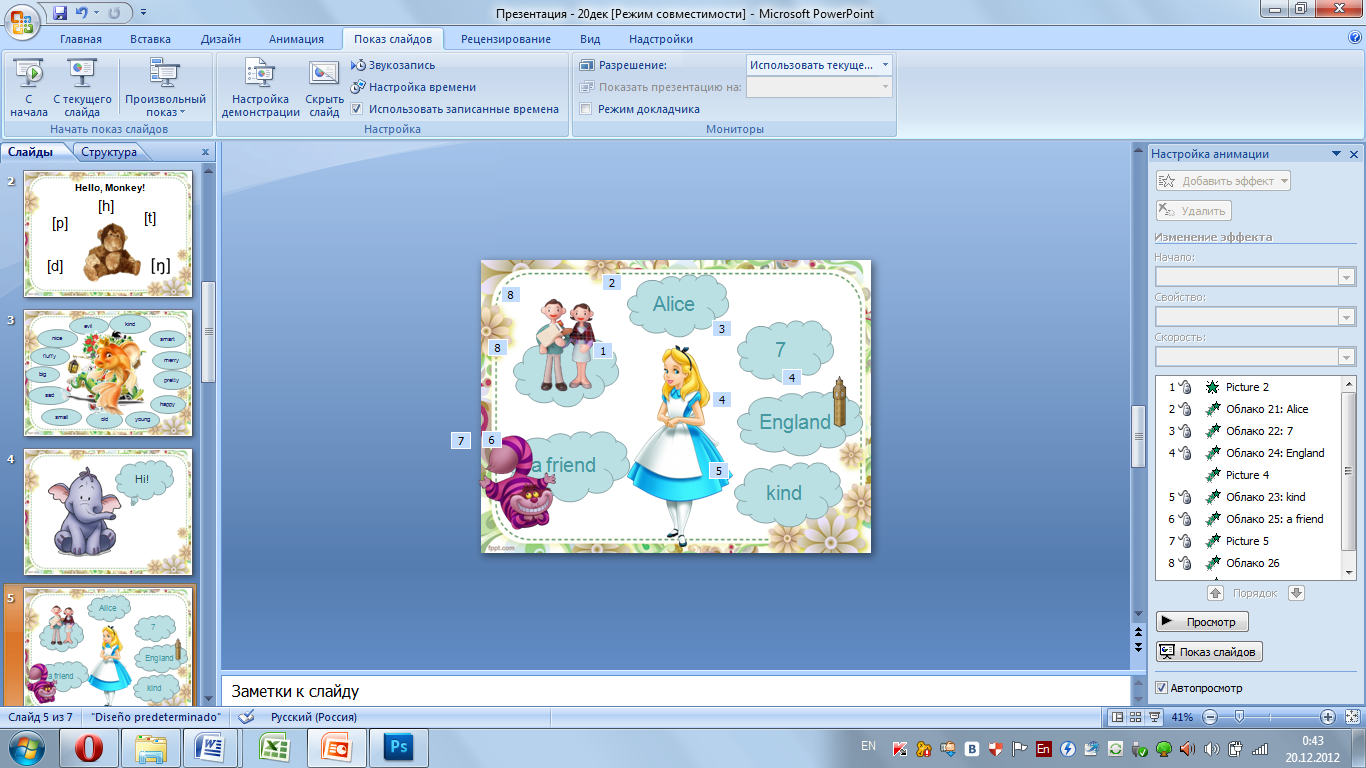The width and height of the screenshot is (1366, 768).
Task: Open the Вид ribbon tab
Action: (590, 39)
